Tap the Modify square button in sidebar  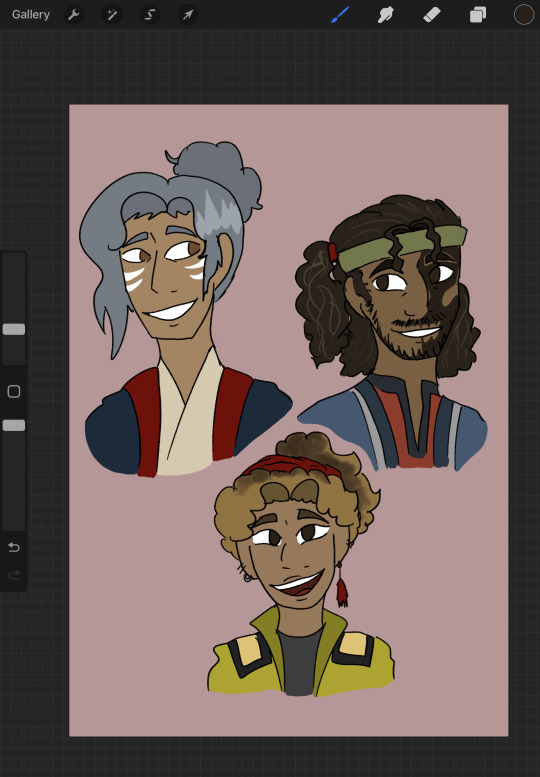coord(14,391)
